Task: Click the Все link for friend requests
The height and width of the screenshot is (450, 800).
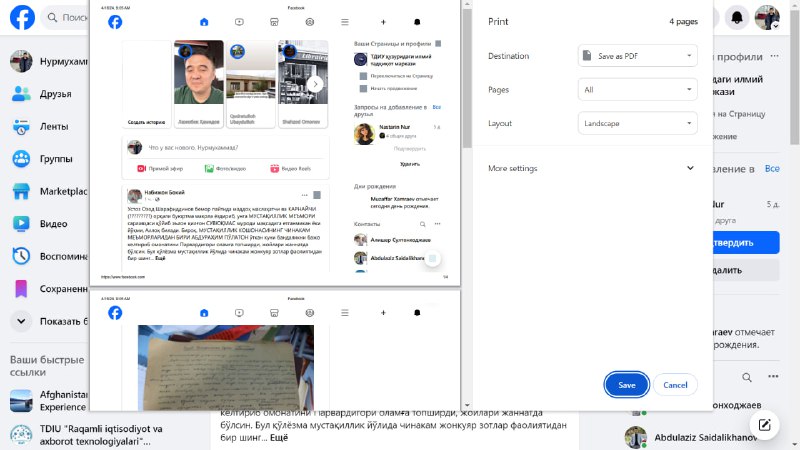Action: (x=772, y=168)
